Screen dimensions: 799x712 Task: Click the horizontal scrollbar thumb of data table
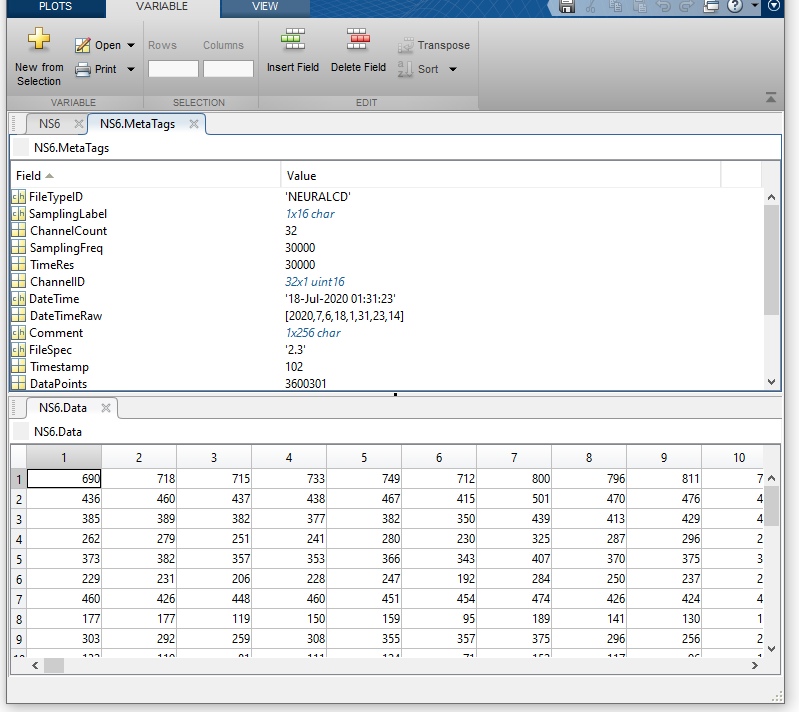[54, 665]
